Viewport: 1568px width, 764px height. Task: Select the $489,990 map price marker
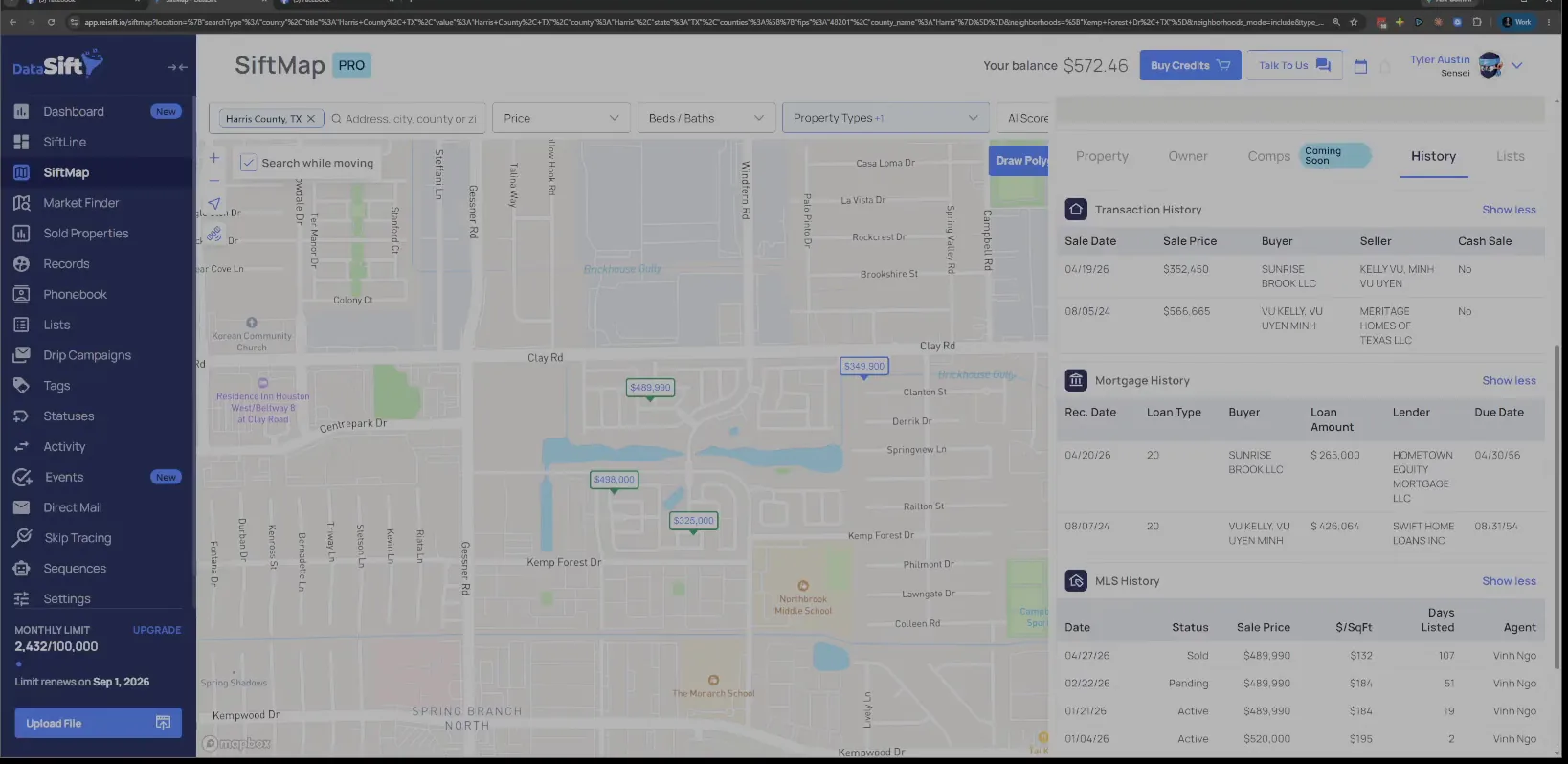click(651, 388)
